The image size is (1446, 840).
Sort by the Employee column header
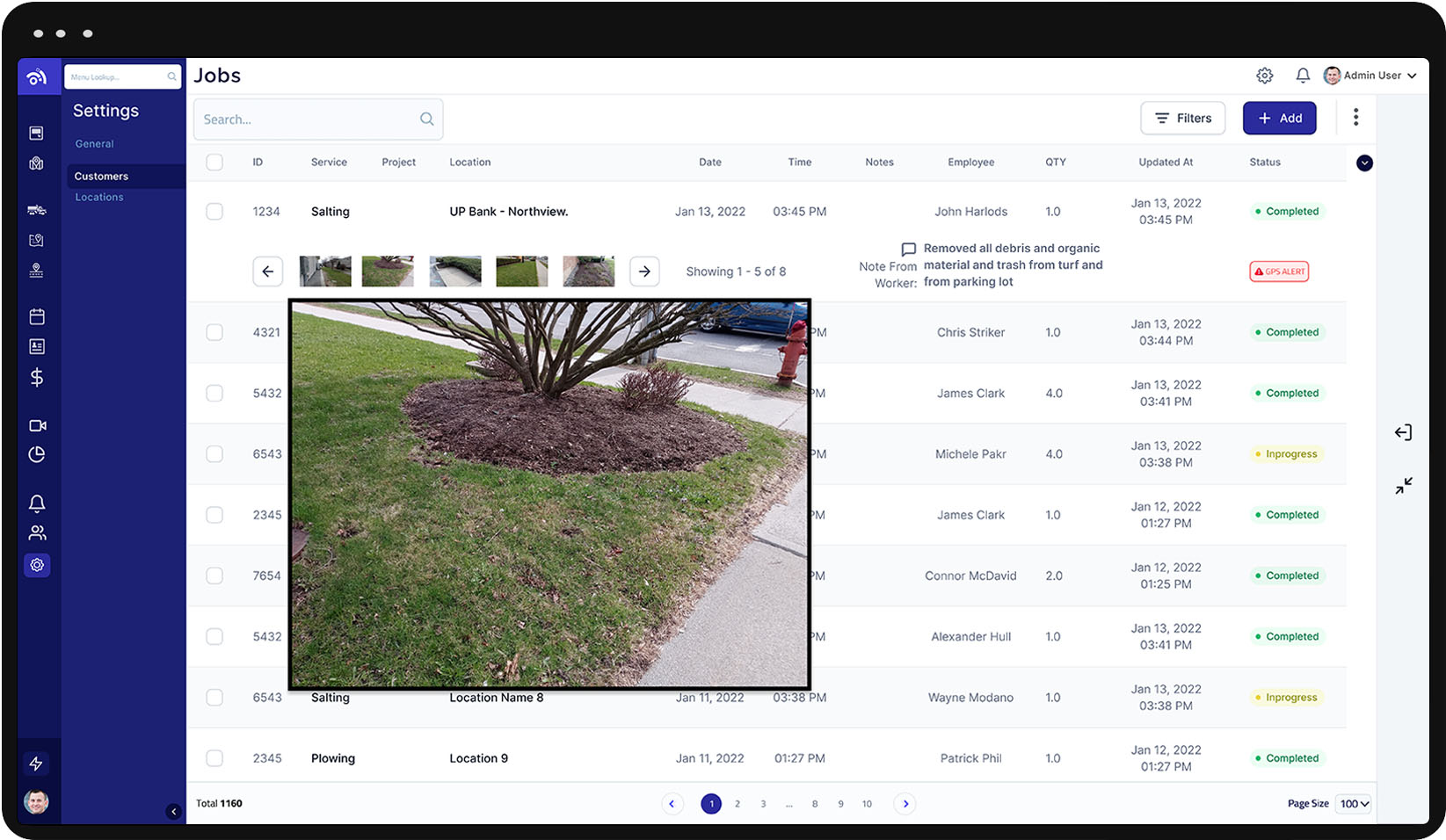tap(971, 163)
